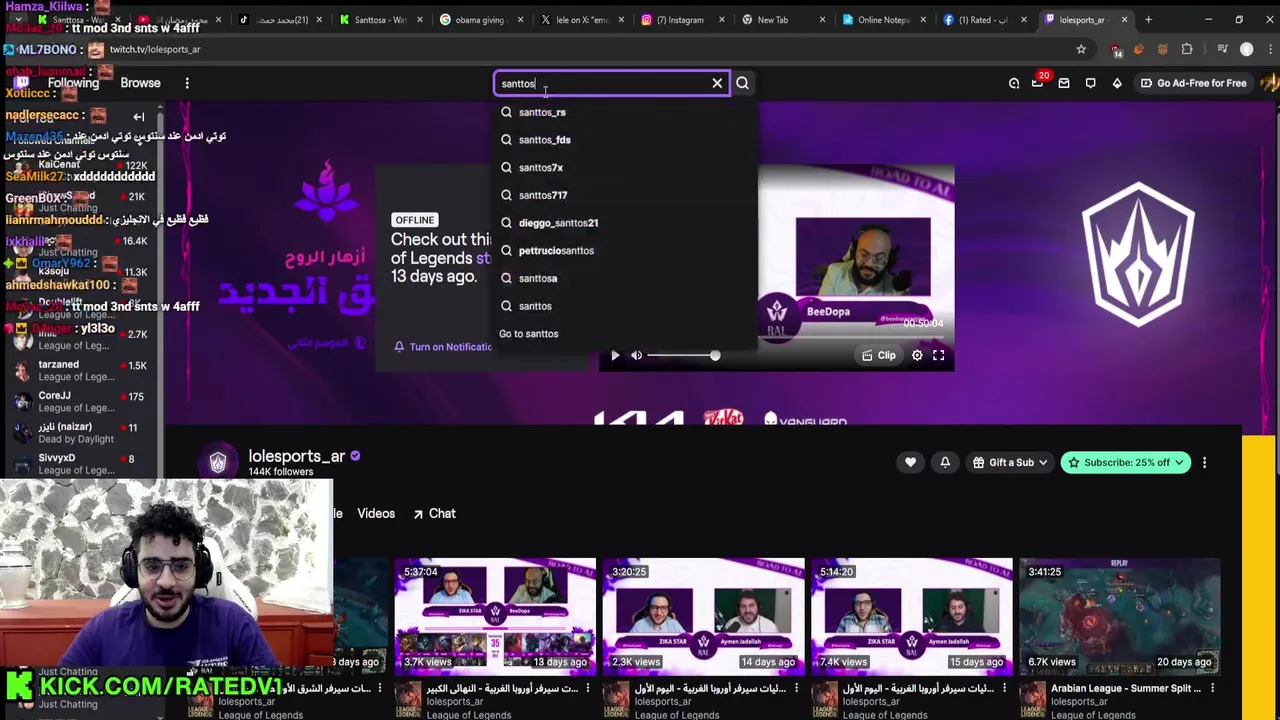Open the three-dot more menu beside Browse

click(187, 83)
